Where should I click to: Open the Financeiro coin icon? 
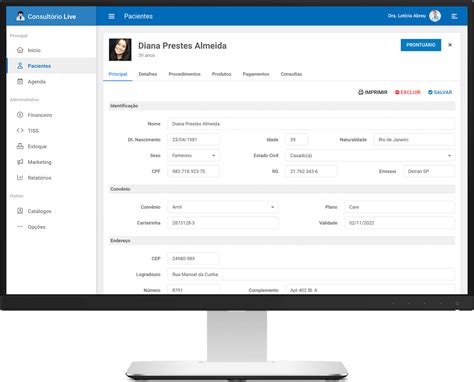point(20,115)
